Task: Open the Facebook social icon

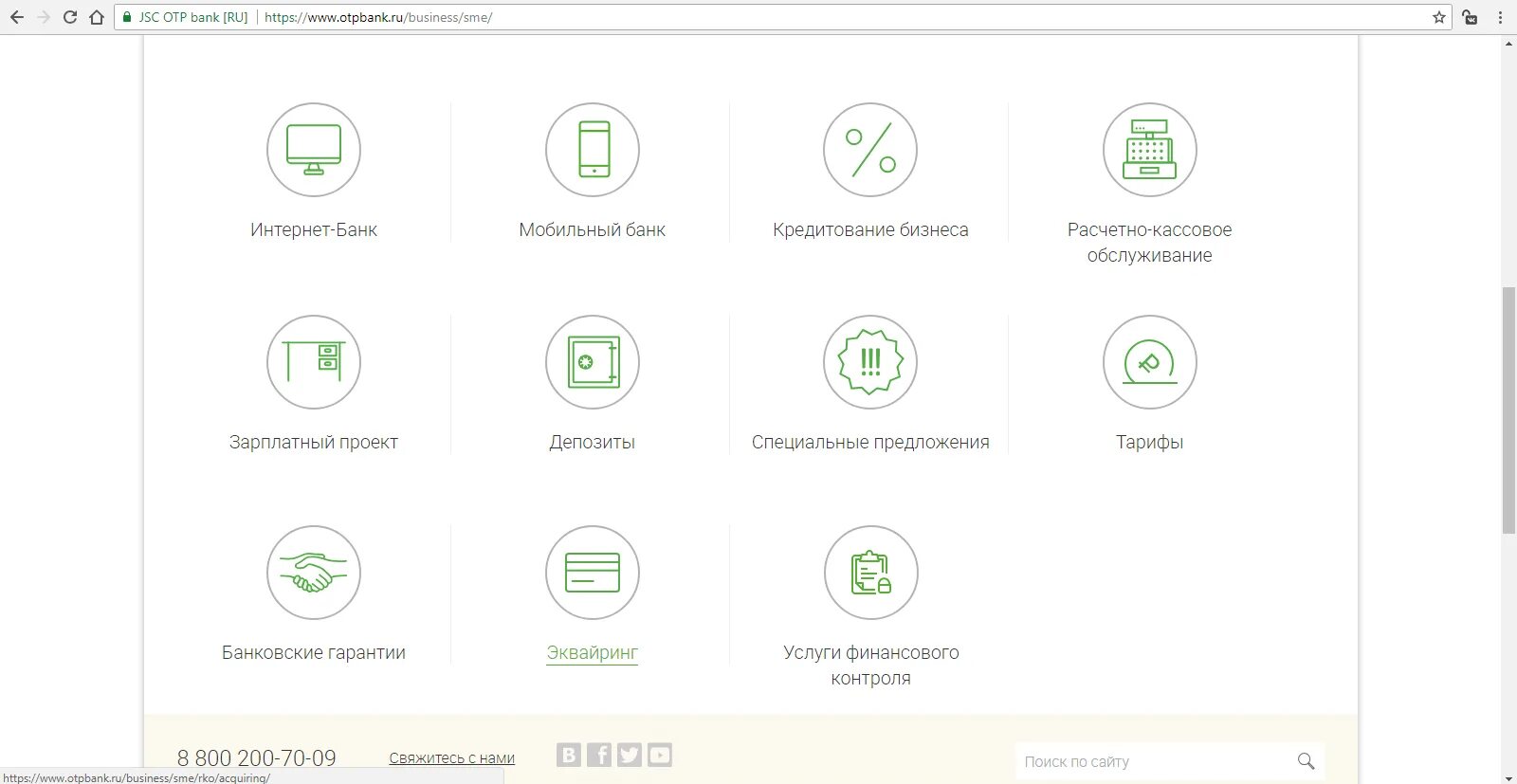Action: (x=599, y=755)
